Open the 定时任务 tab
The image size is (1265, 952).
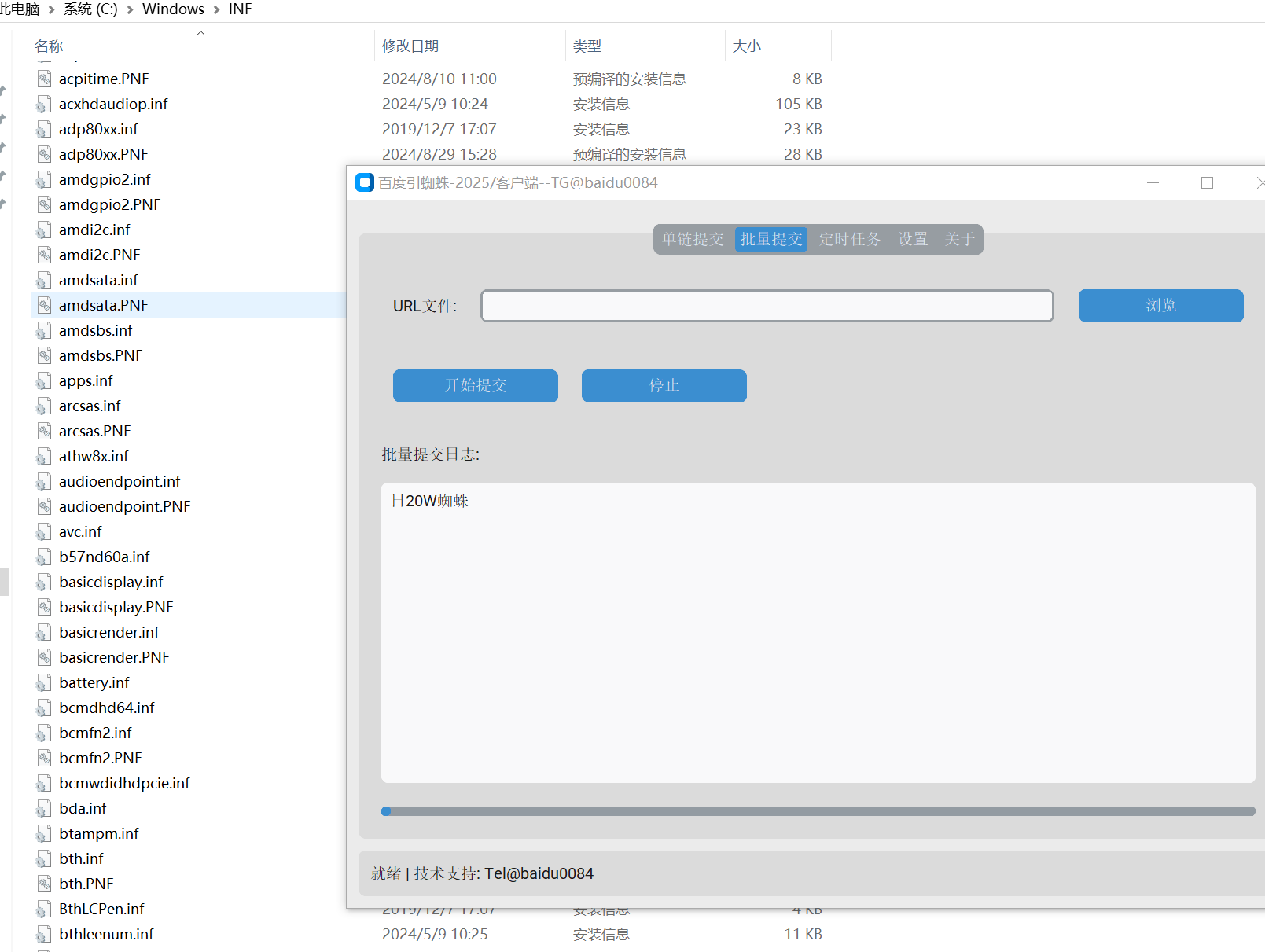click(x=850, y=239)
